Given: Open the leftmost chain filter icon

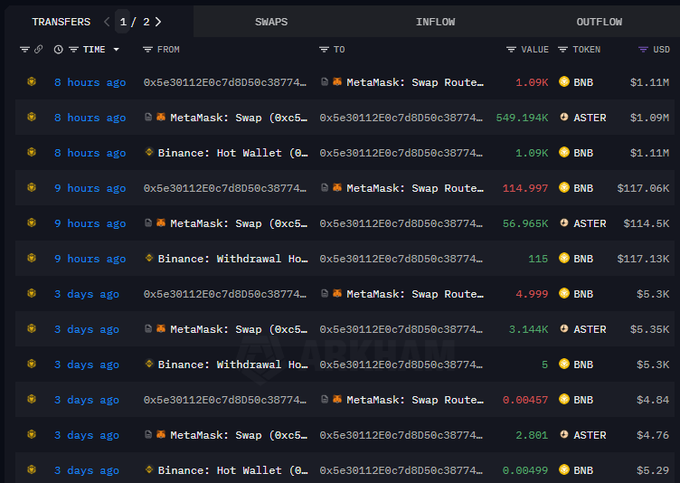Looking at the screenshot, I should (x=25, y=49).
